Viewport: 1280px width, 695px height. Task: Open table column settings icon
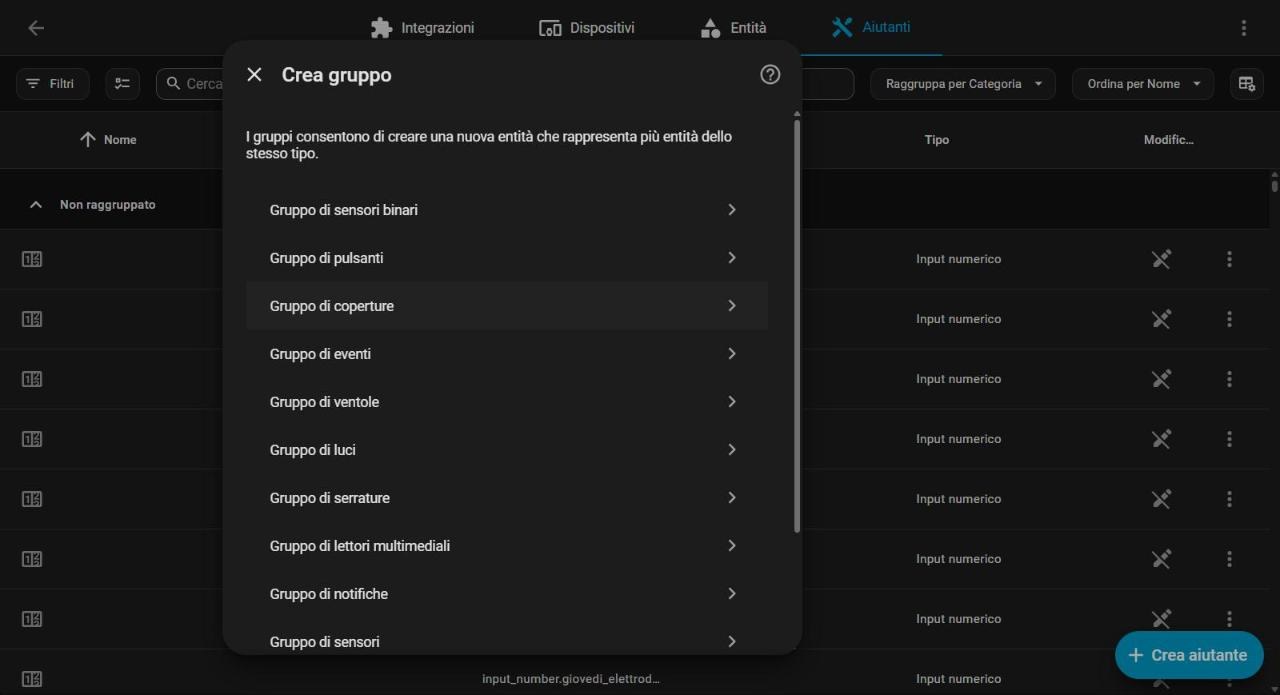click(1247, 84)
